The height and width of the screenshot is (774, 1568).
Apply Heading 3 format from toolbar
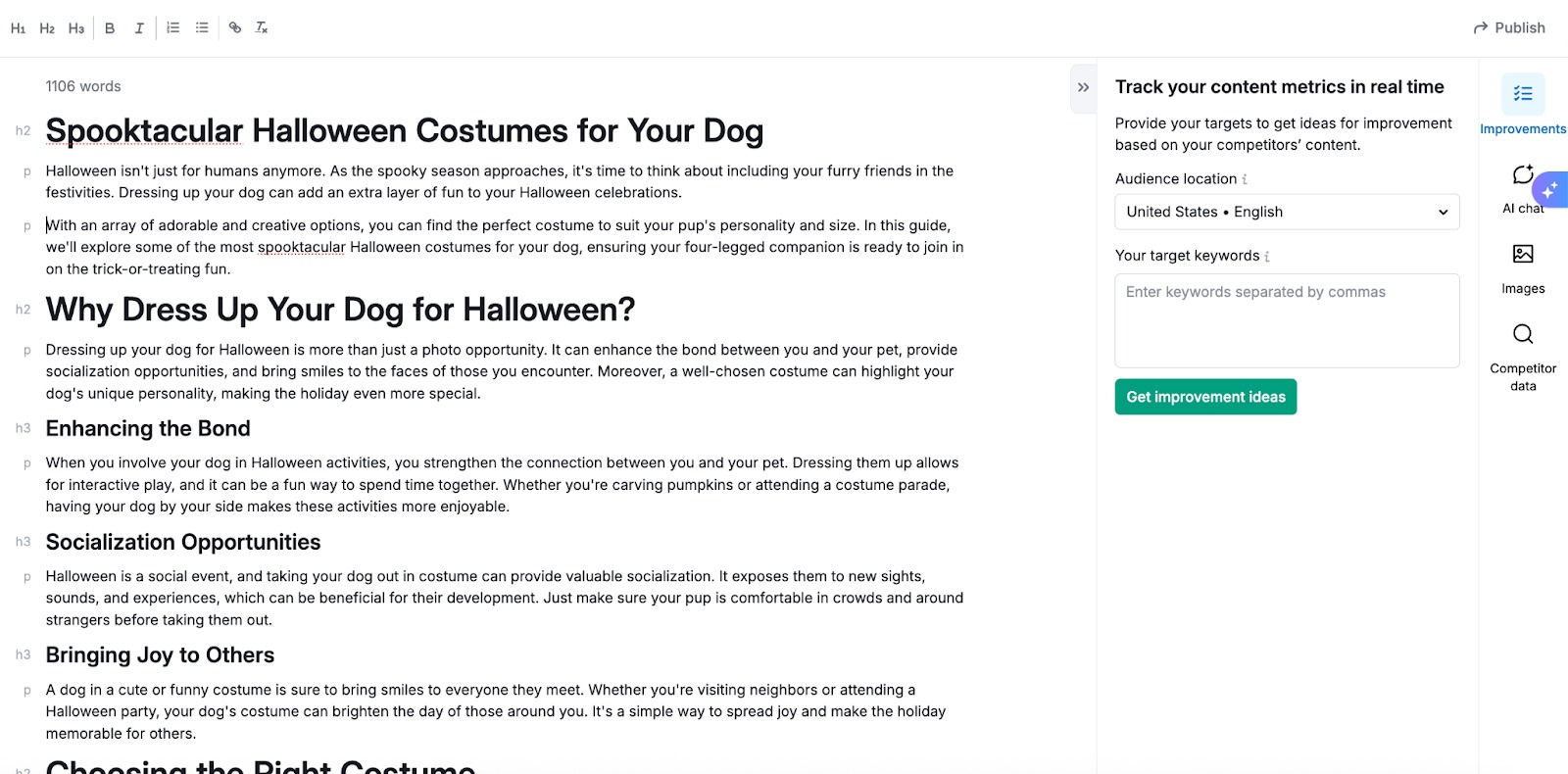(76, 28)
